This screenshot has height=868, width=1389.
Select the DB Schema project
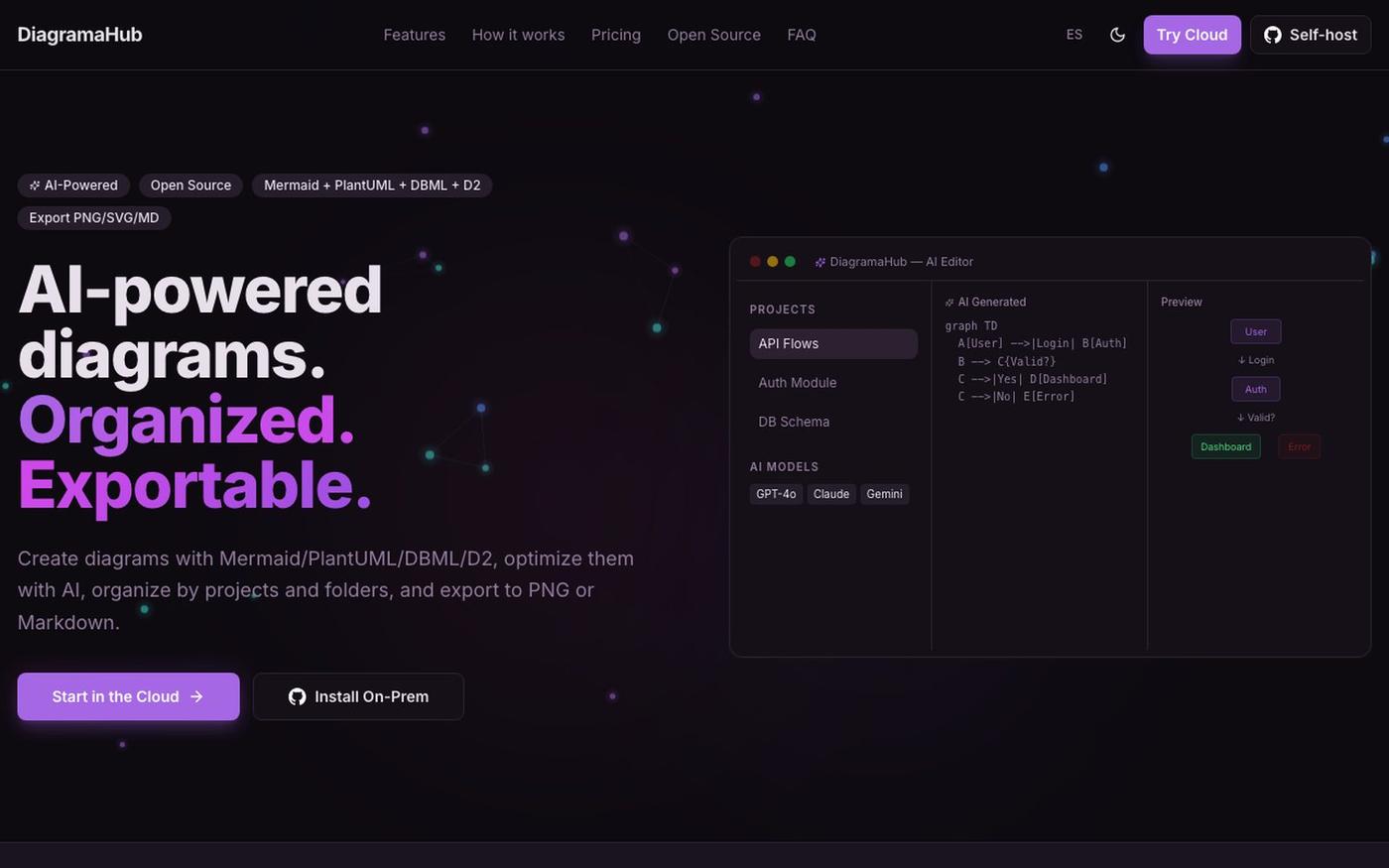coord(833,422)
